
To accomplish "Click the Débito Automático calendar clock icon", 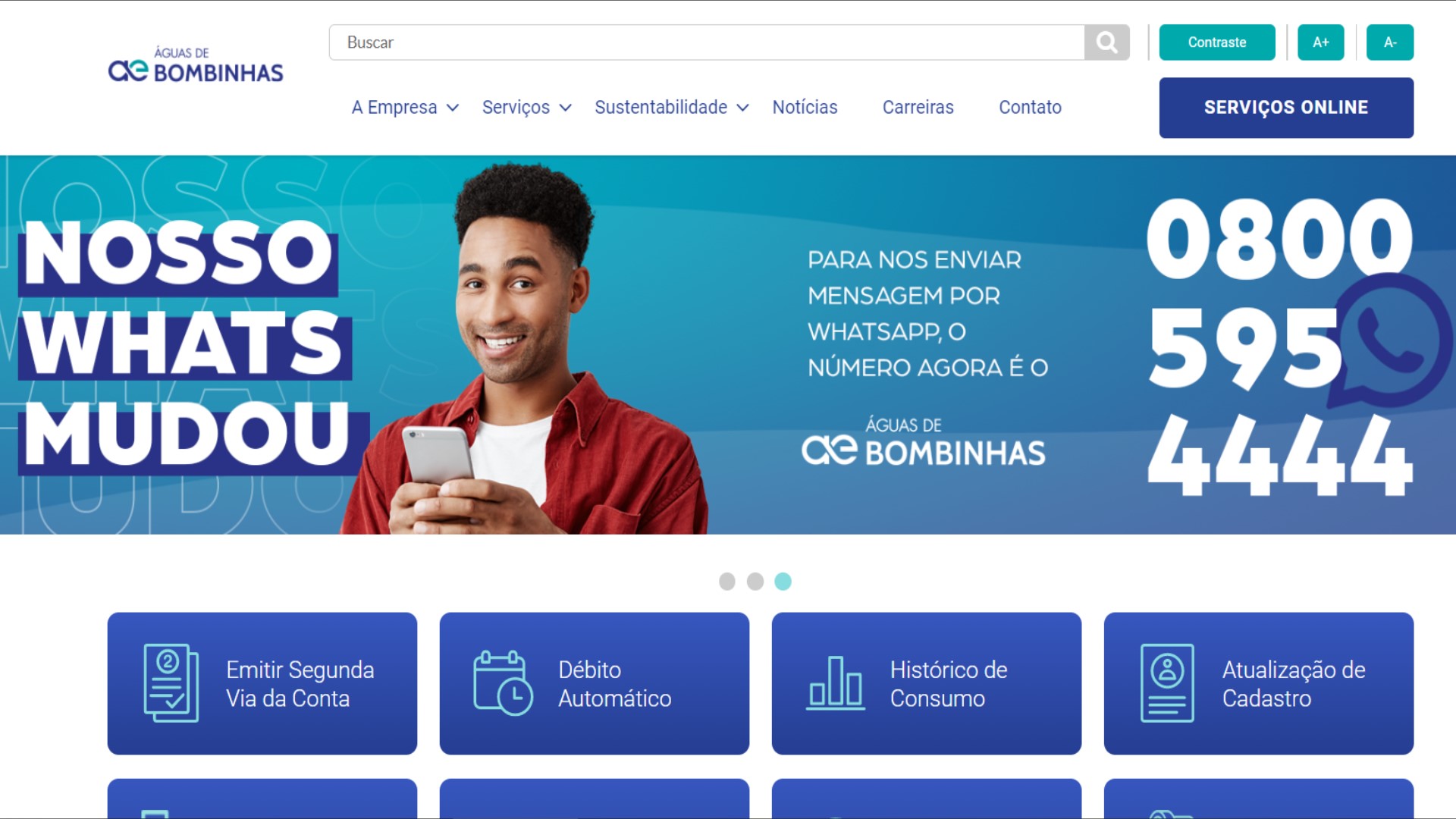I will (503, 682).
